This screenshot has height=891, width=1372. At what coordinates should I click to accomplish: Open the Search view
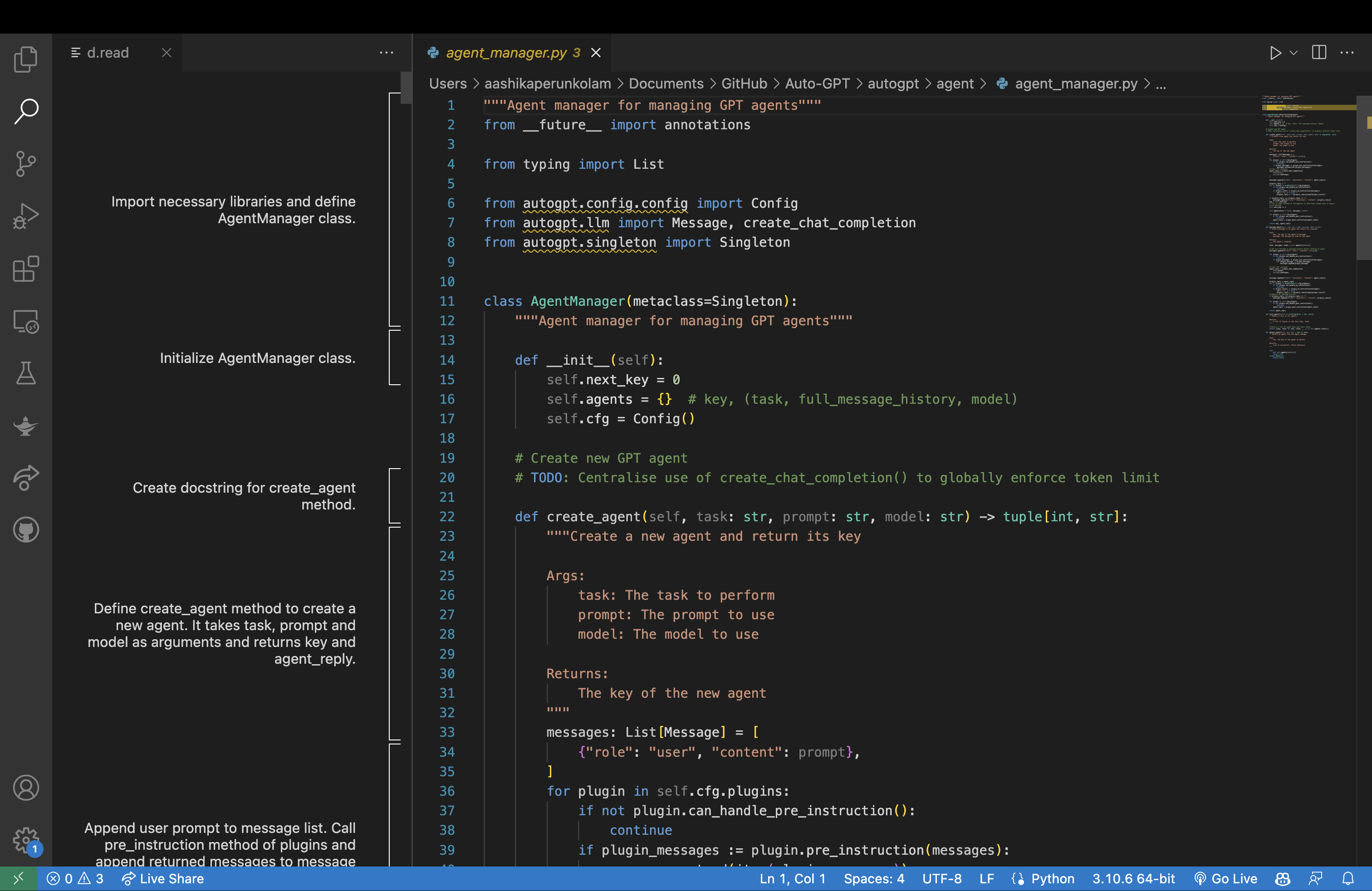click(26, 111)
